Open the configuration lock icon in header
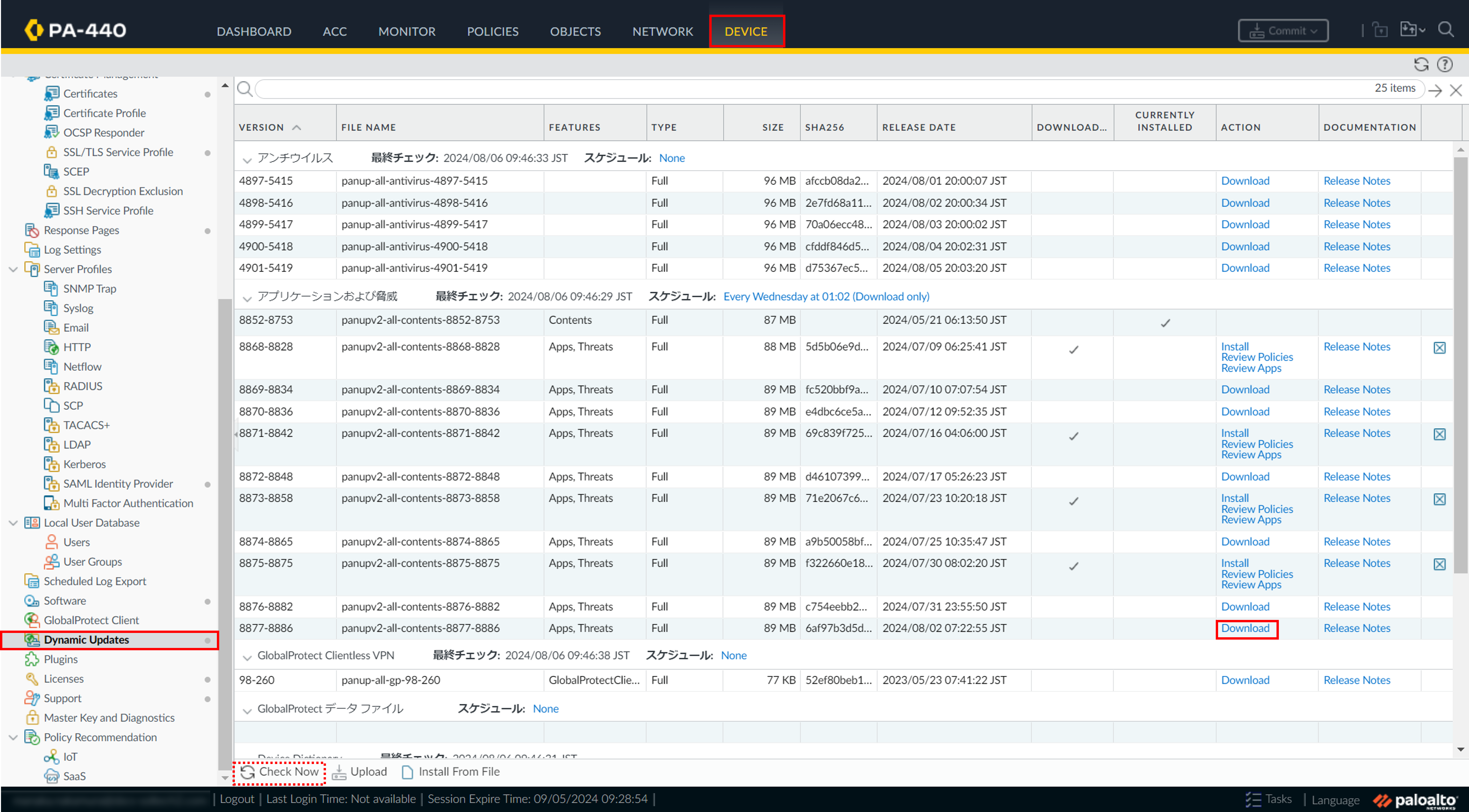This screenshot has width=1469, height=812. point(1380,30)
